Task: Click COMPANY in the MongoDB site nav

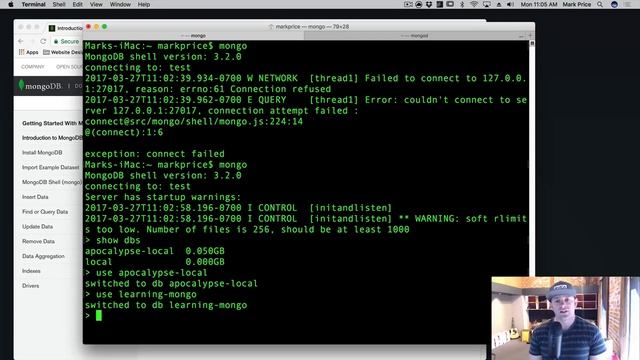Action: pos(33,67)
